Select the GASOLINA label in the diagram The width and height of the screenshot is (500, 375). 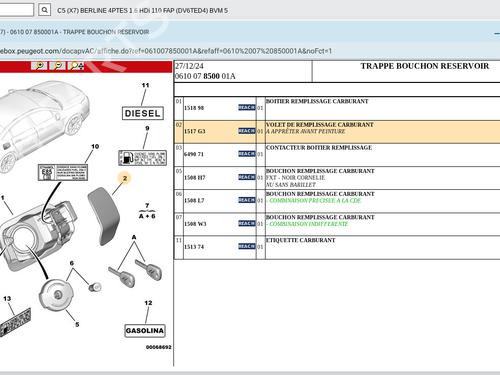[x=145, y=331]
